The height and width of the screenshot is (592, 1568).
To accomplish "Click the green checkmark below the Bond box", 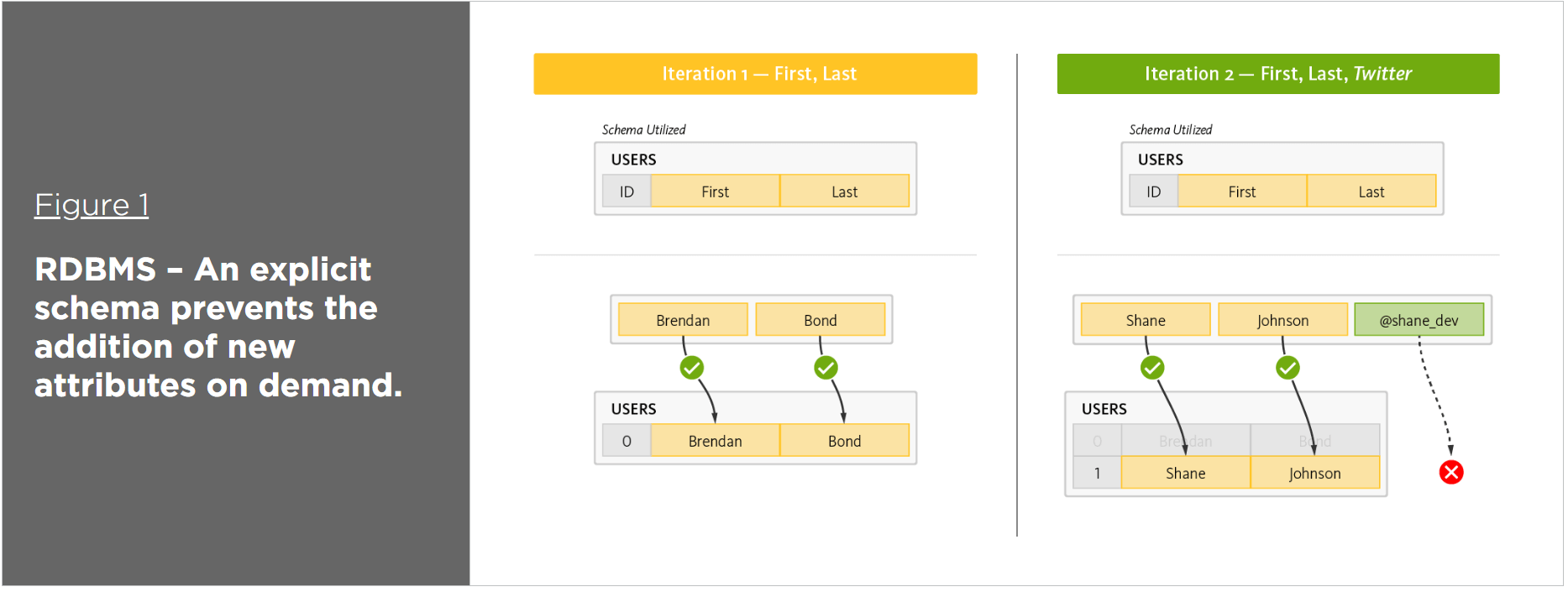I will (x=826, y=368).
